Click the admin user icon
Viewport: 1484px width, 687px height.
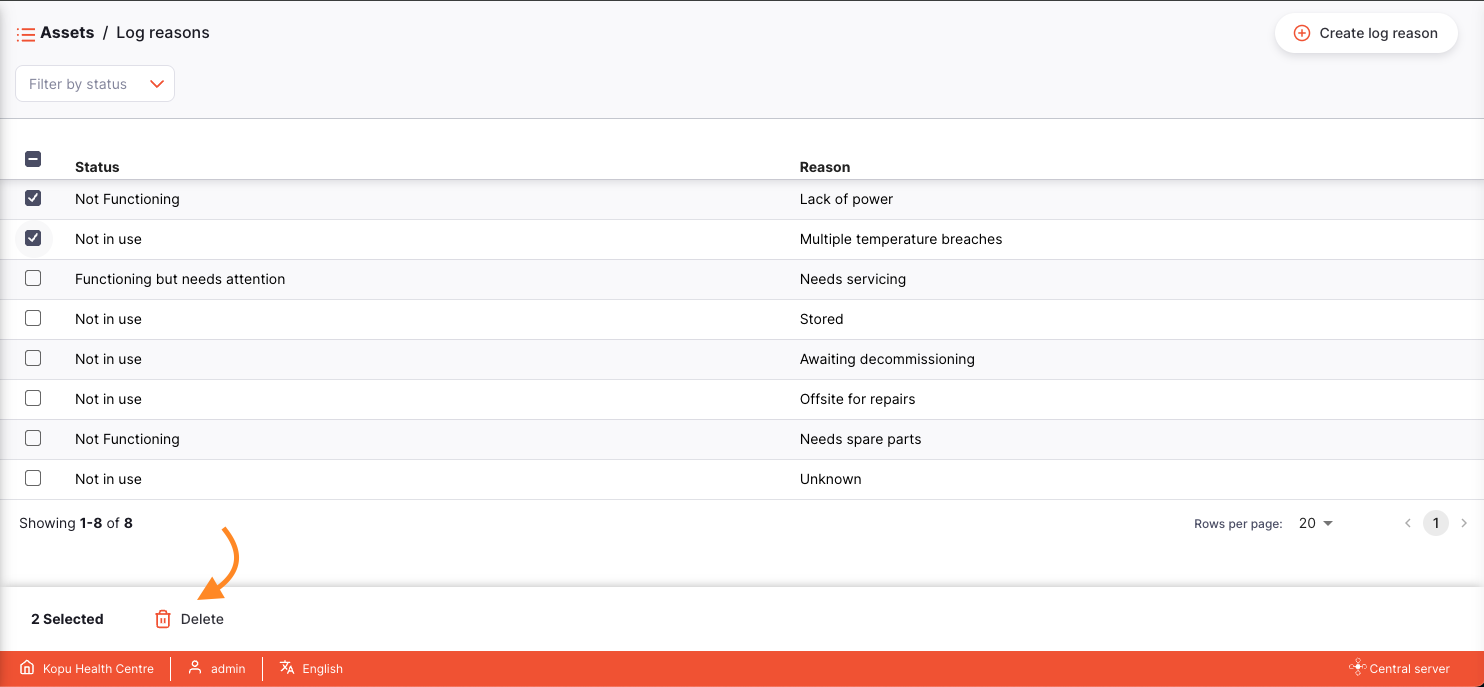click(x=195, y=668)
